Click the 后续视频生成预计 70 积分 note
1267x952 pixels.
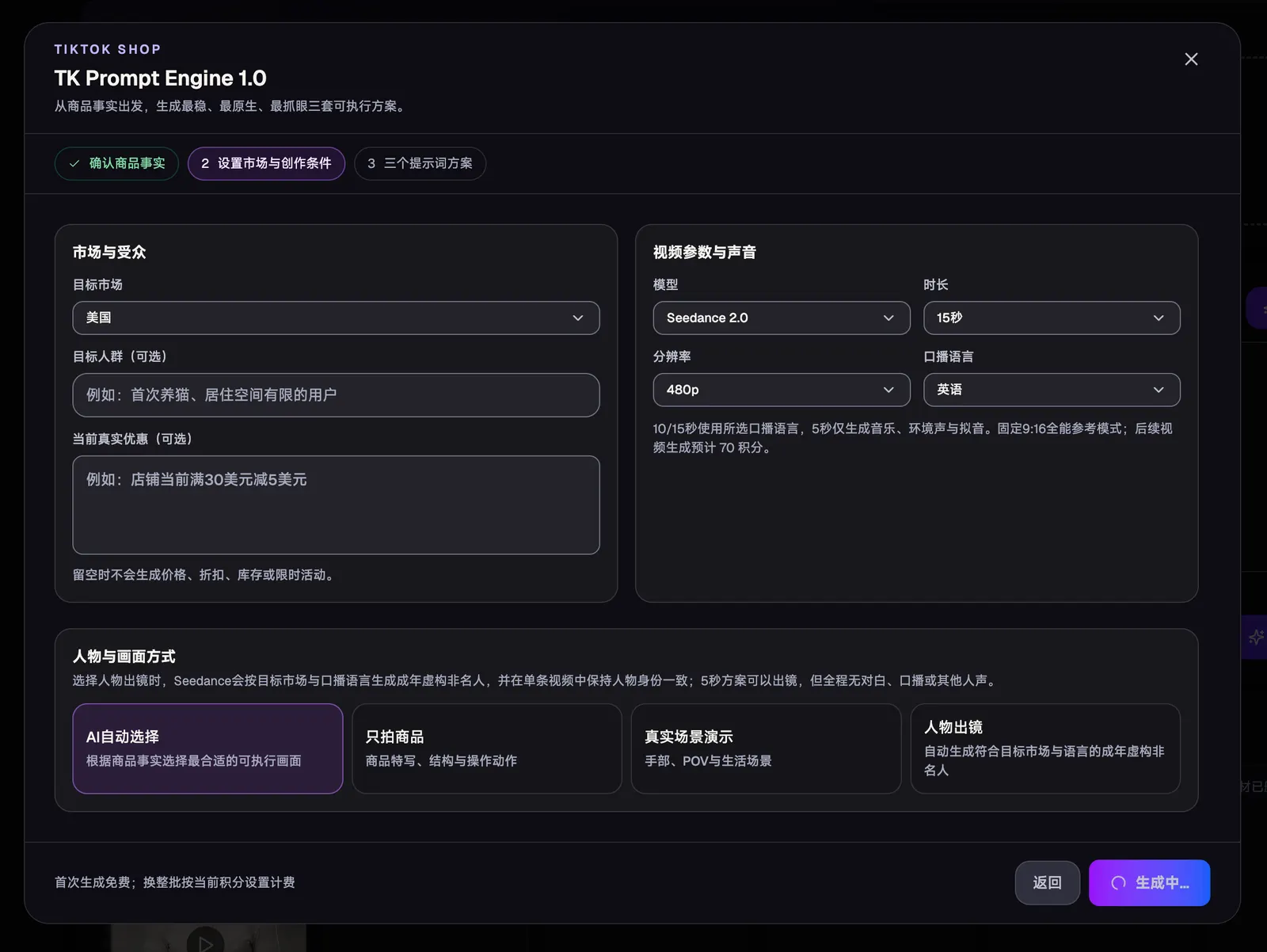[912, 438]
